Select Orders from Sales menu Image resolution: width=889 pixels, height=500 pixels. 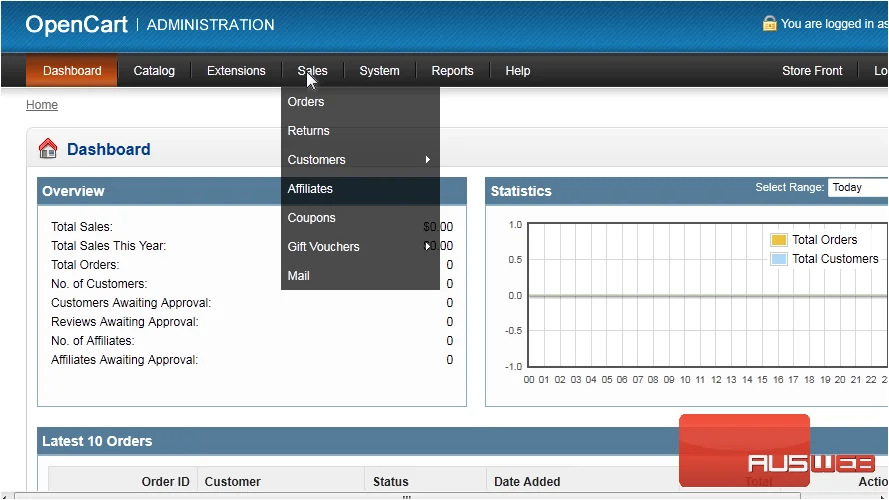click(360, 102)
